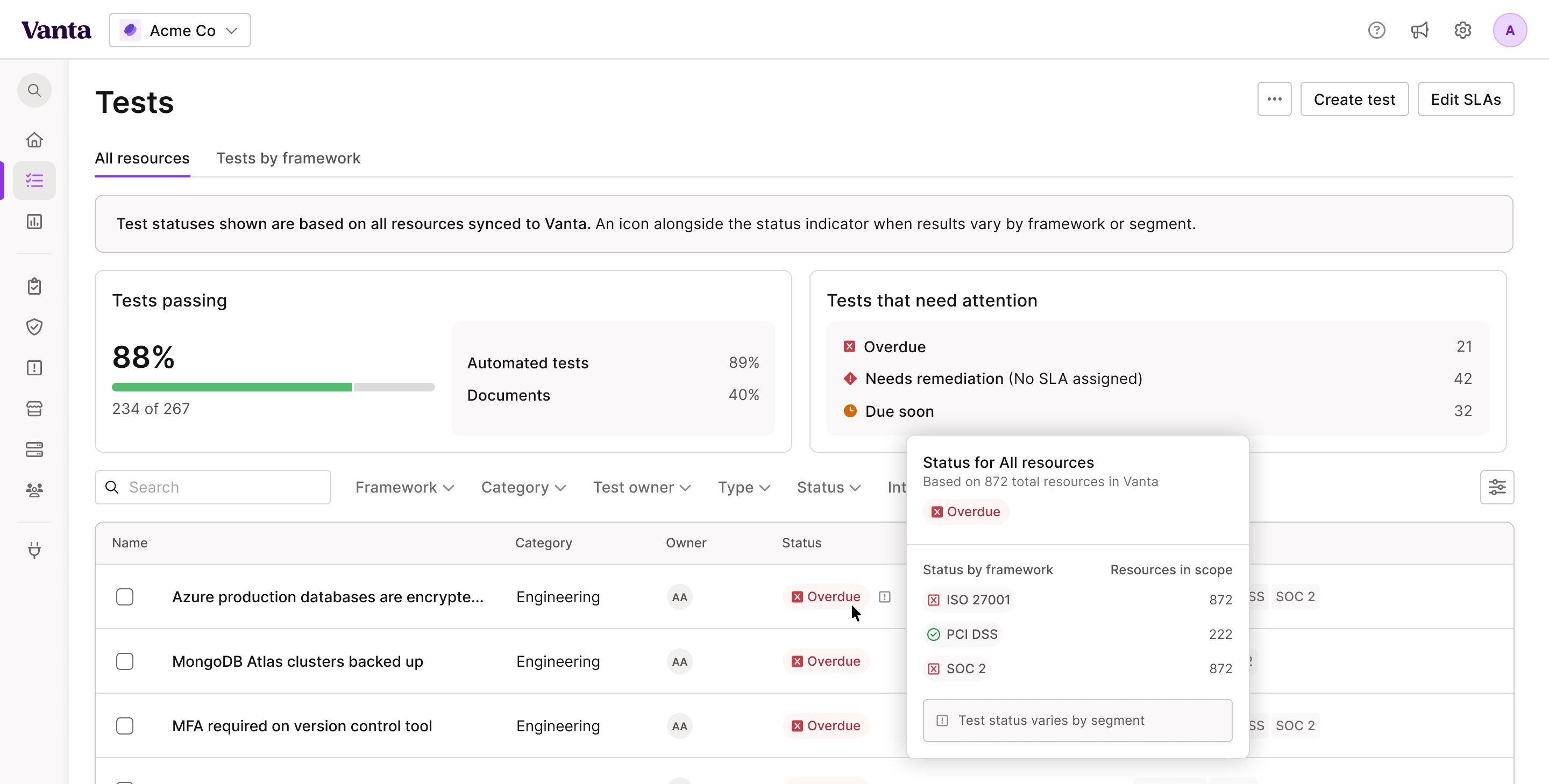Check the Azure production databases row checkbox

pyautogui.click(x=124, y=597)
